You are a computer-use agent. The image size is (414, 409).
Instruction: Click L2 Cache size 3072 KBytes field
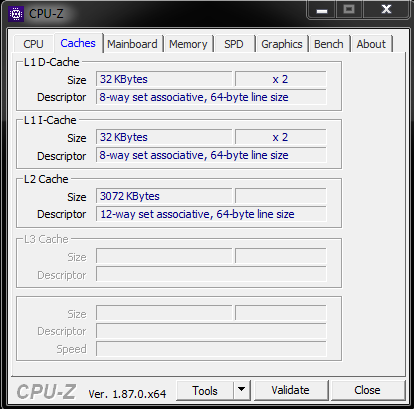164,196
